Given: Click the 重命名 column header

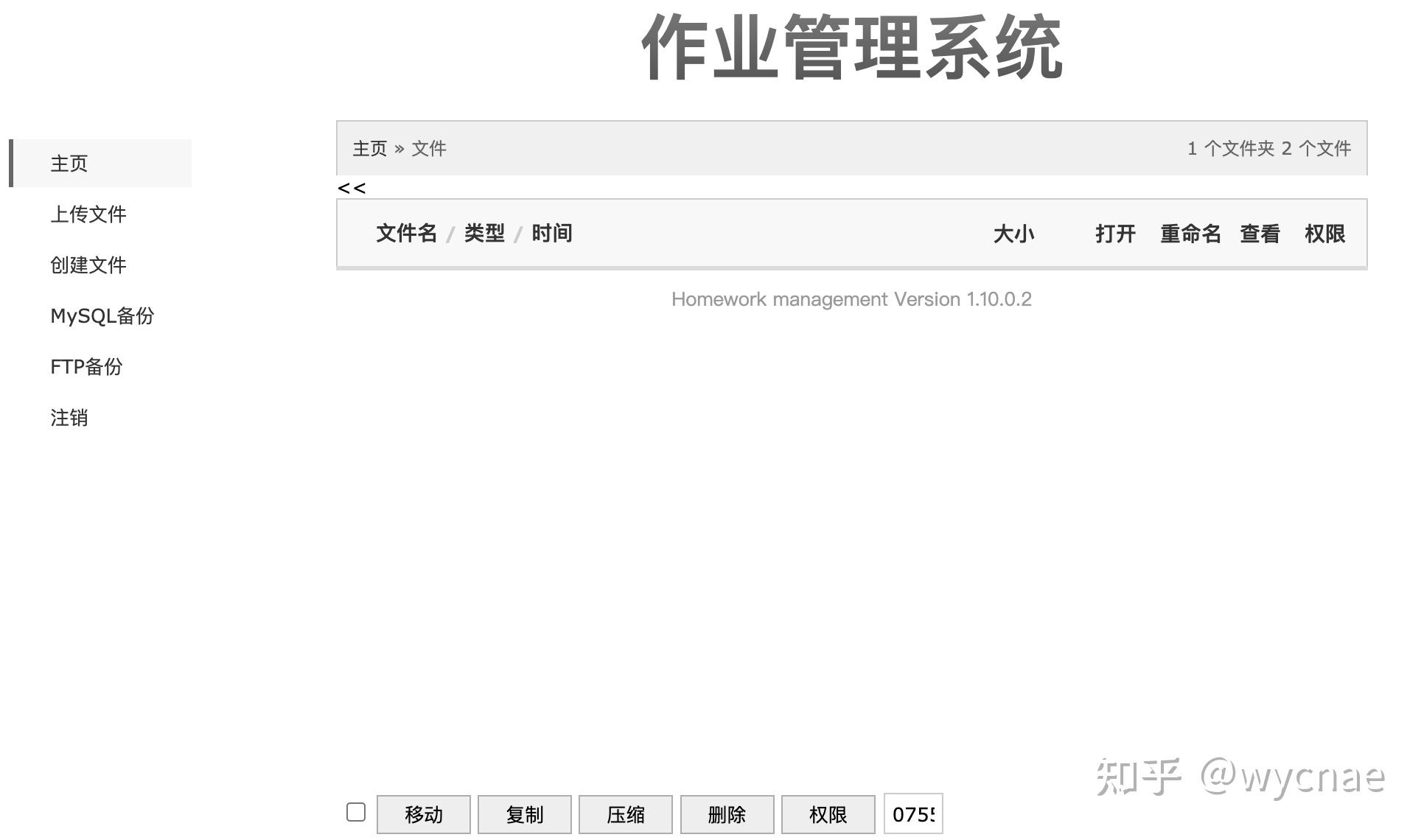Looking at the screenshot, I should coord(1191,234).
